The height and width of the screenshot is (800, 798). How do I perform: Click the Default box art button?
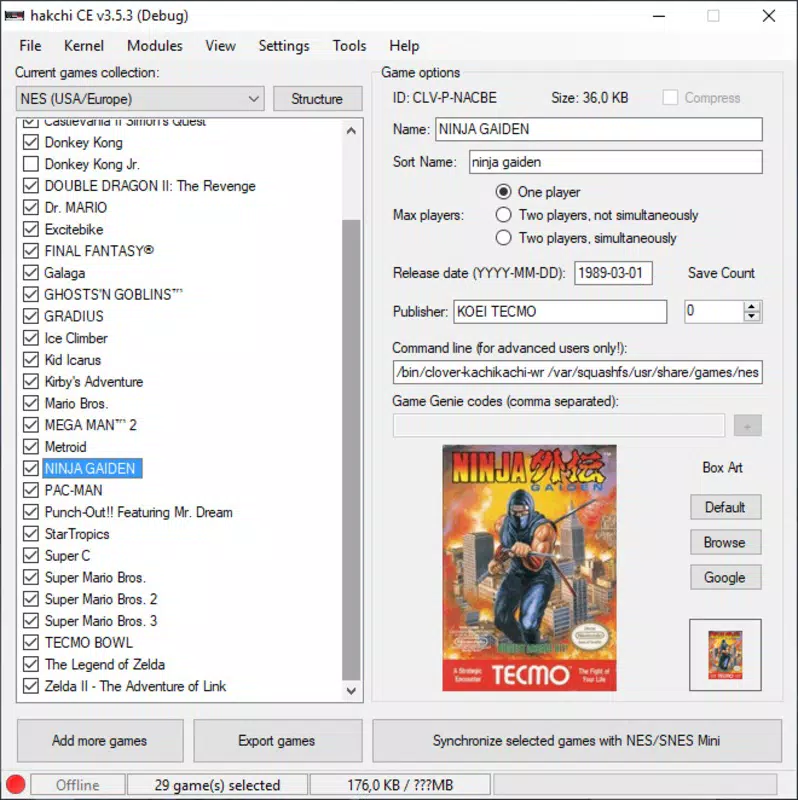pyautogui.click(x=726, y=507)
